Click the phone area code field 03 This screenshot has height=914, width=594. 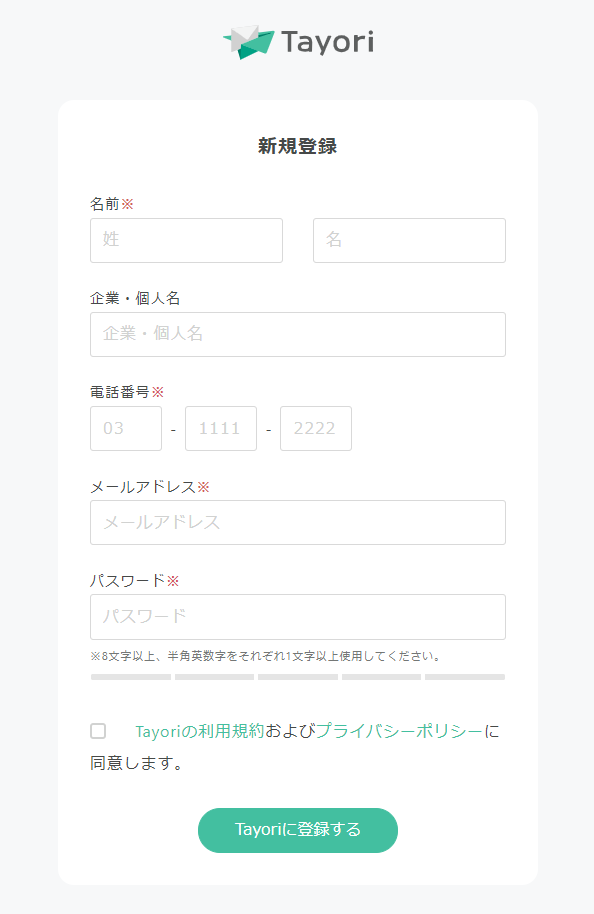tap(126, 428)
